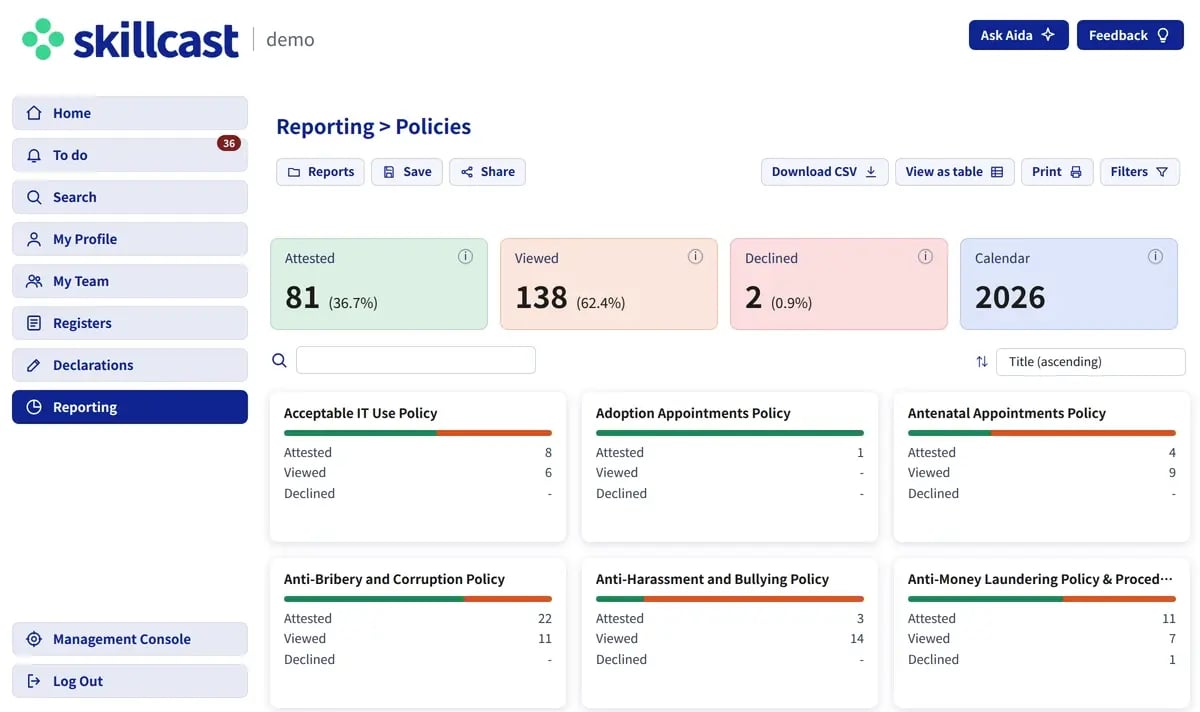Click the Calendar info icon

click(1155, 257)
